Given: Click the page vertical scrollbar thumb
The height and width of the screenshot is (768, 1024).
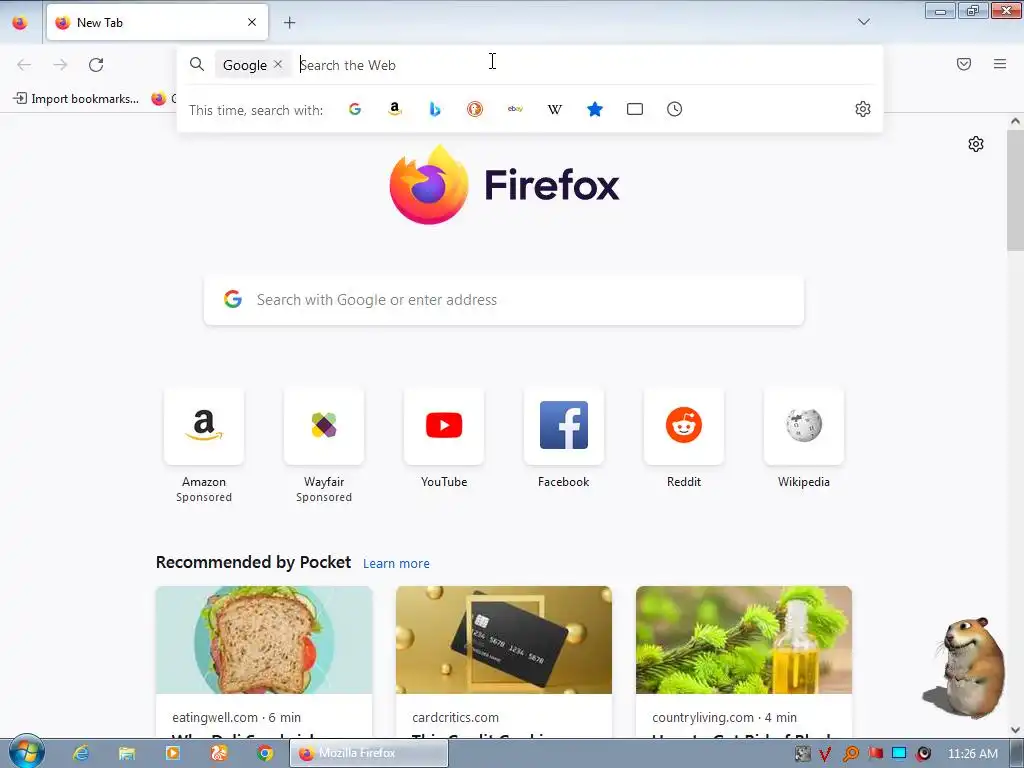Looking at the screenshot, I should click(x=1015, y=189).
